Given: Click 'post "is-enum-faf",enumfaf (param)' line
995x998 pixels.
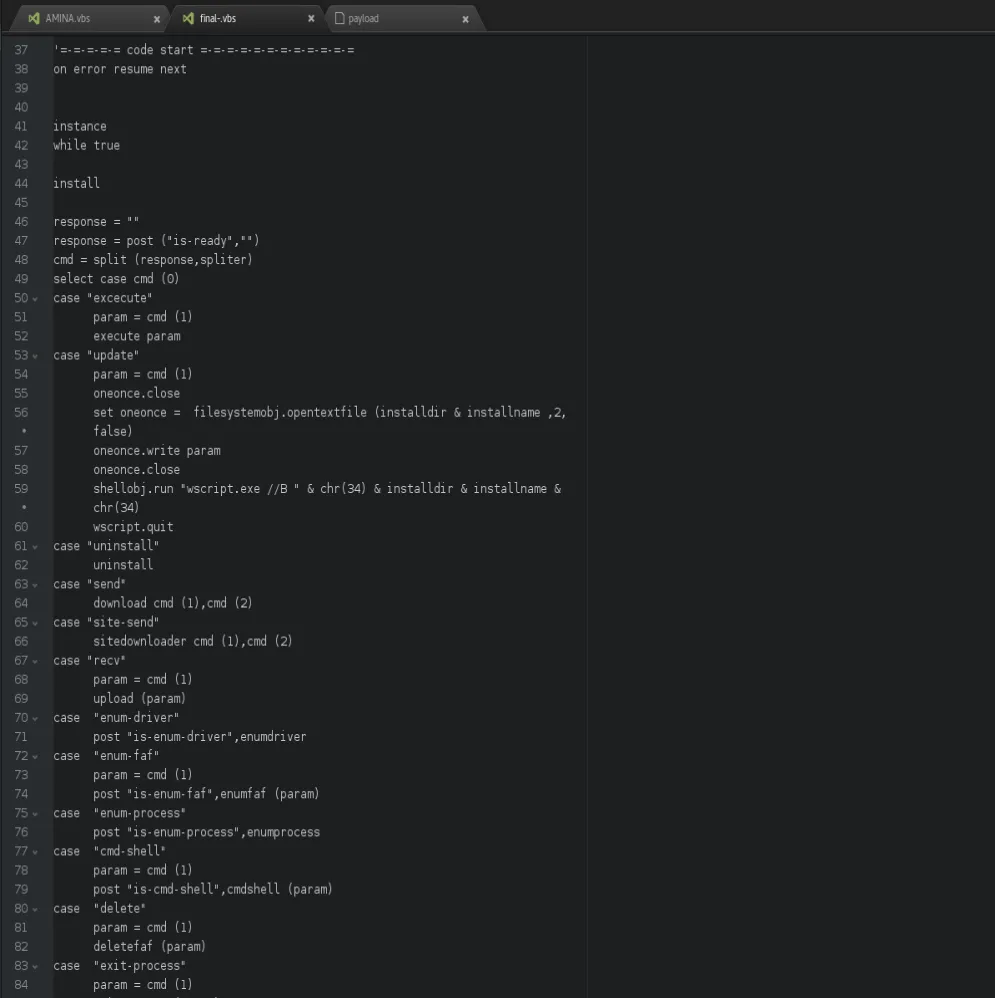Looking at the screenshot, I should click(x=206, y=794).
